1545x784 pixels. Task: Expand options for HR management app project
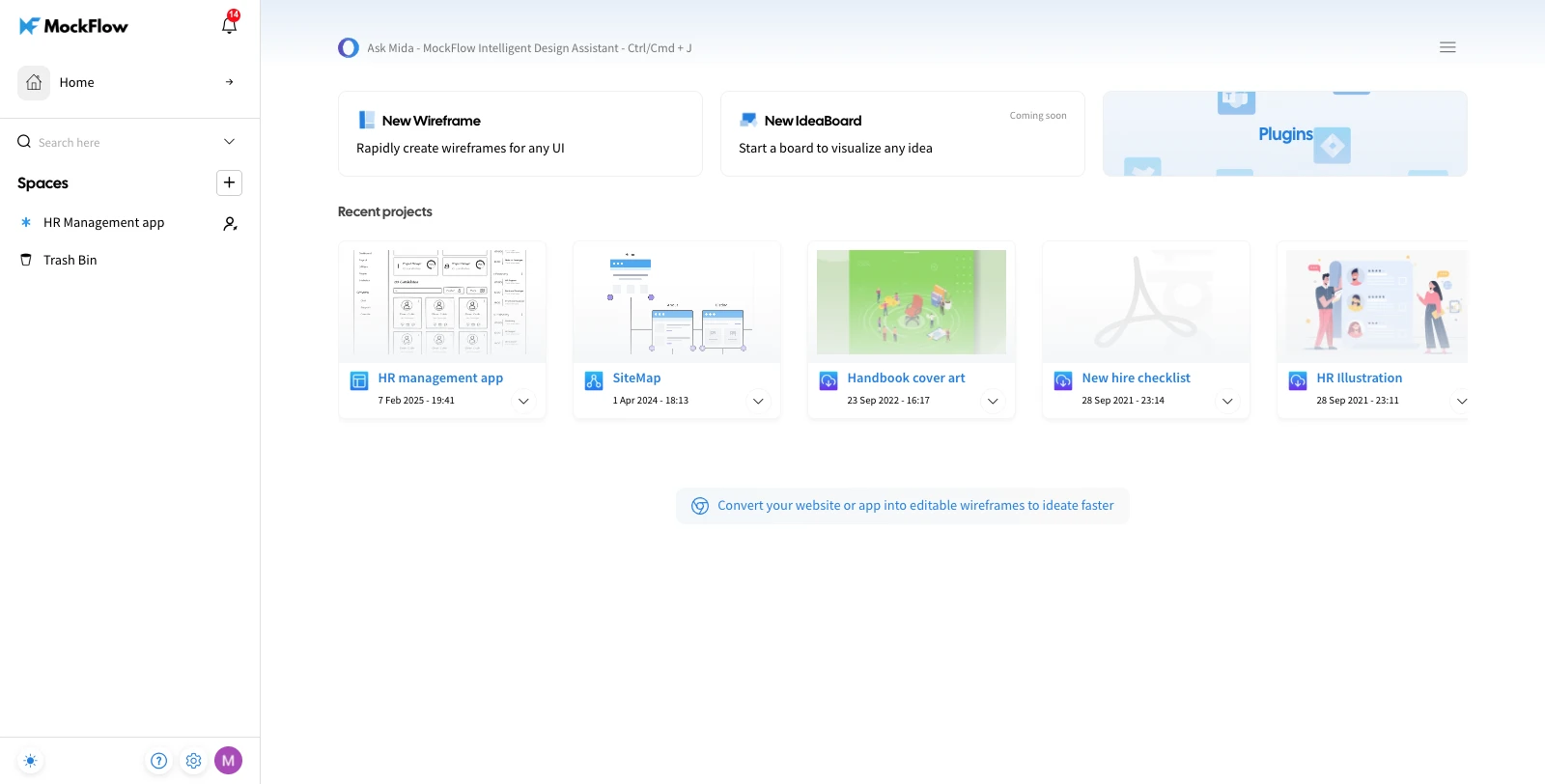coord(523,401)
